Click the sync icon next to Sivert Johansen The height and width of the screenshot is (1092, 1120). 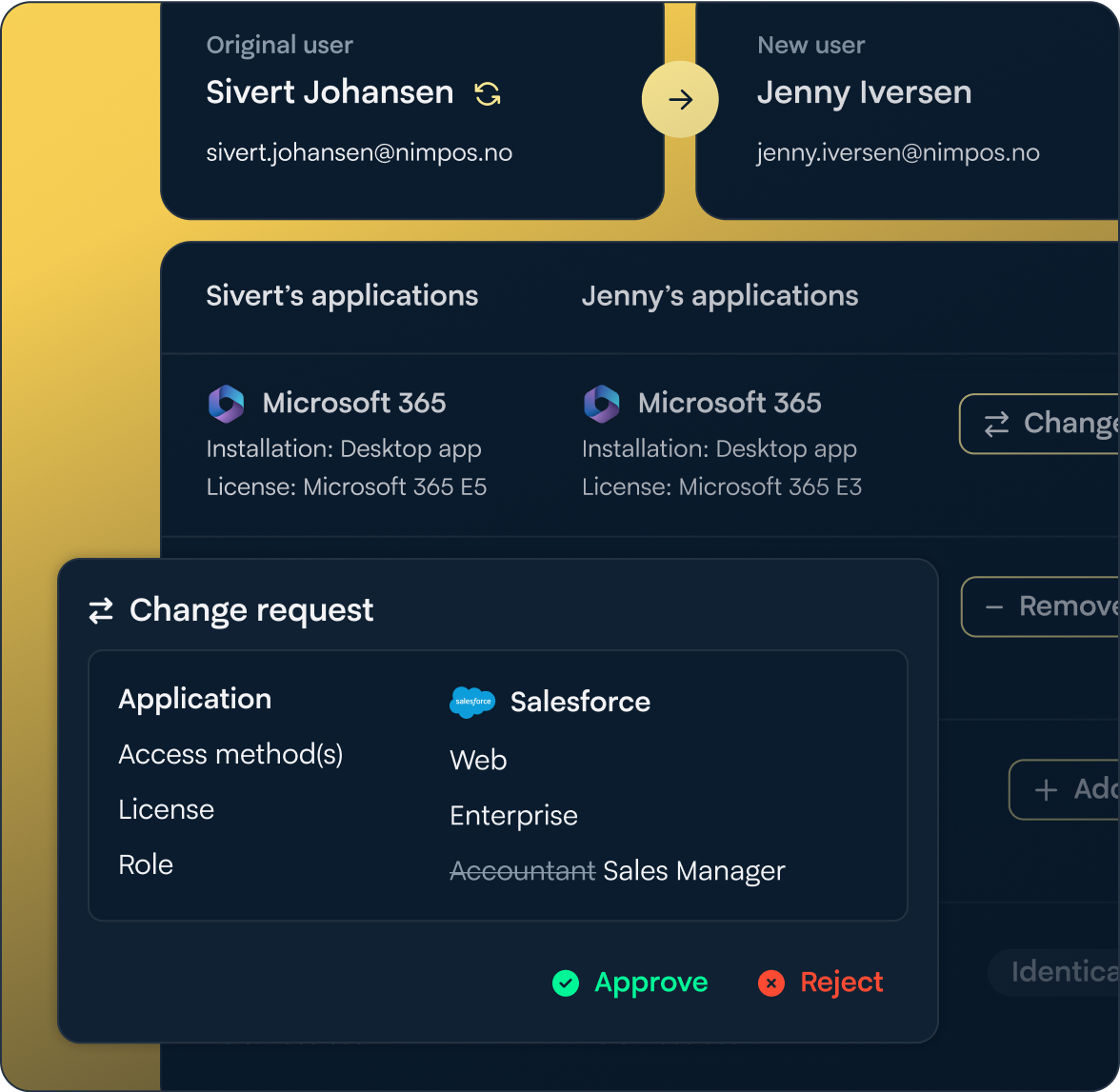tap(488, 95)
